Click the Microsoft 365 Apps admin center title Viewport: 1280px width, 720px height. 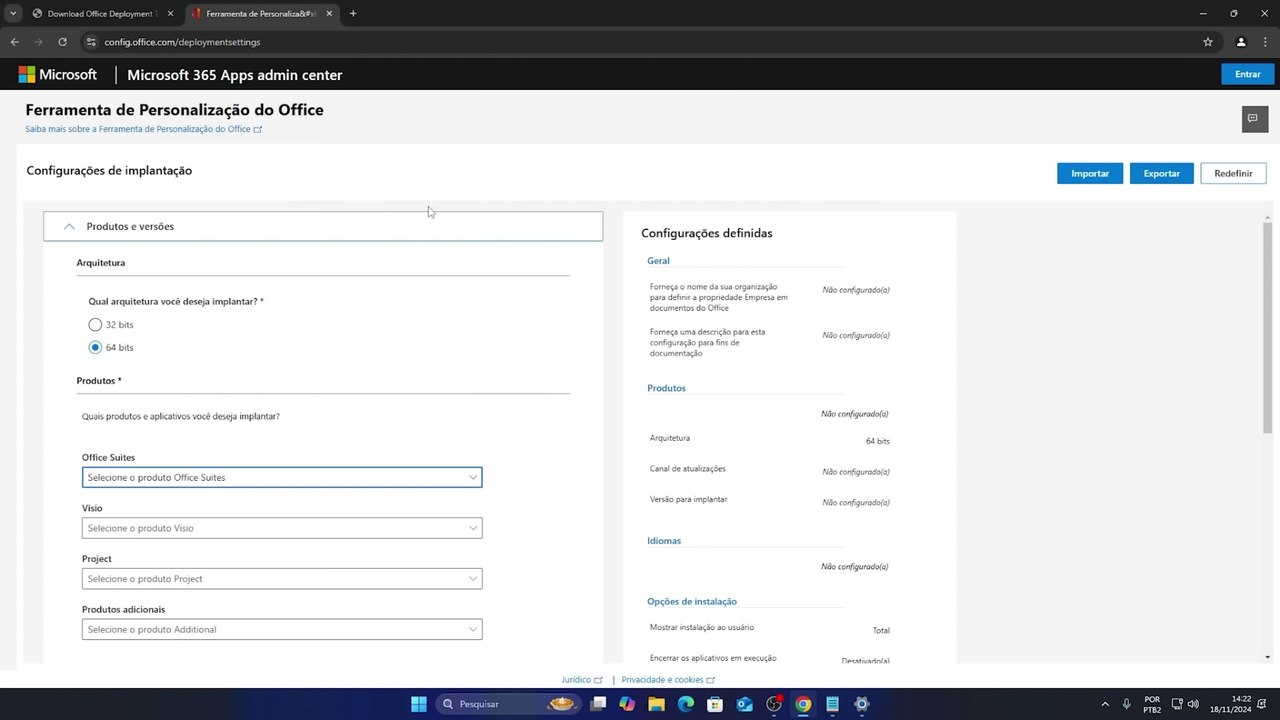click(x=234, y=75)
